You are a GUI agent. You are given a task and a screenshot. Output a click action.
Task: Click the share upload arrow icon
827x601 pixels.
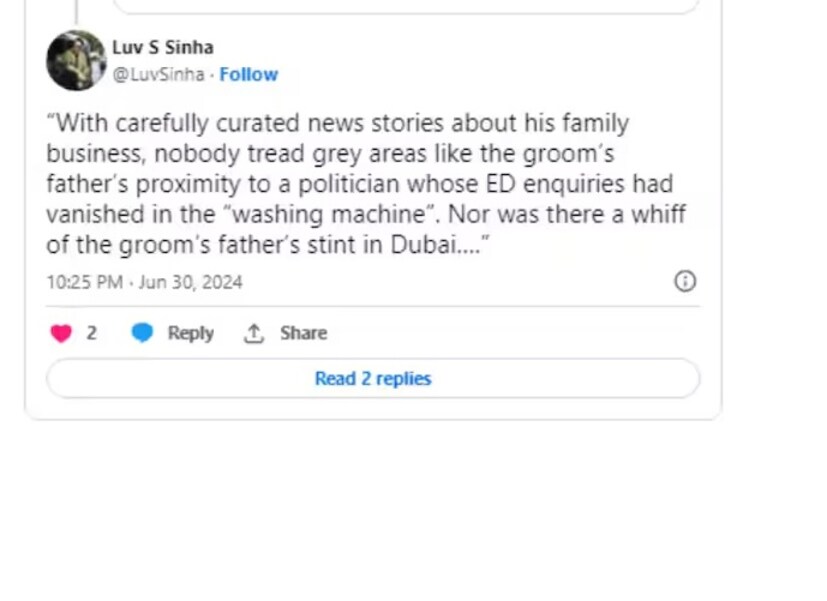tap(254, 334)
